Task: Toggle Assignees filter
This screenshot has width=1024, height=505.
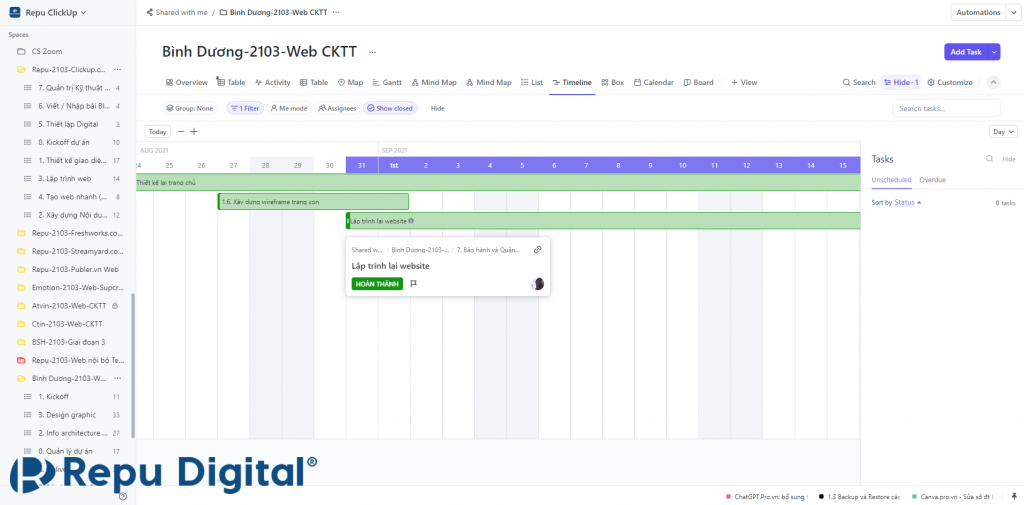Action: (x=337, y=108)
